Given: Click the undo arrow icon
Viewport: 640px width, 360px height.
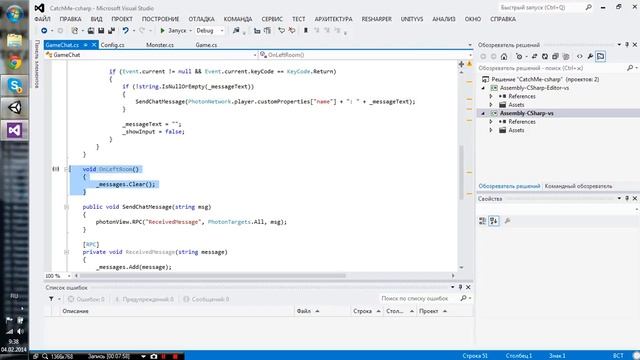Looking at the screenshot, I should coord(125,31).
